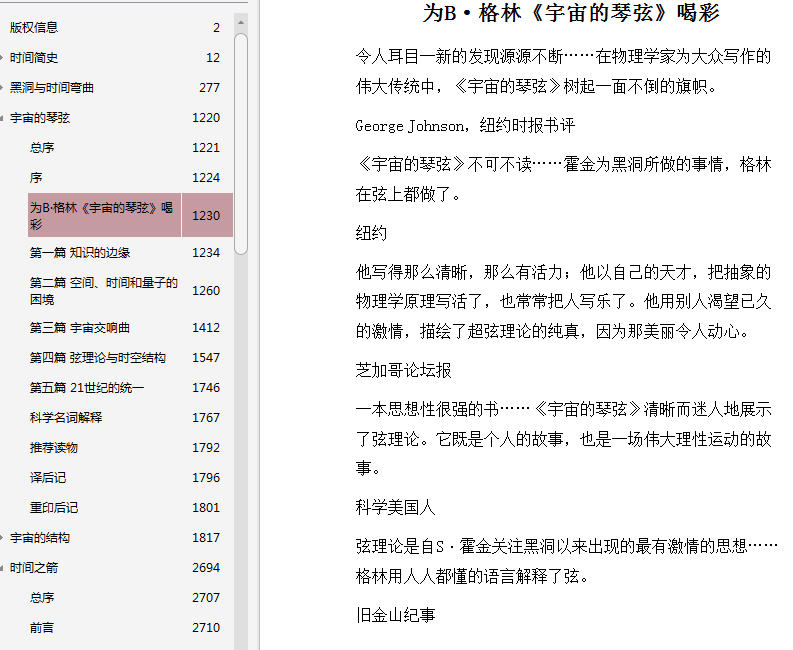793x650 pixels.
Task: Expand the 宇宙的结构 tree node
Action: 2,538
